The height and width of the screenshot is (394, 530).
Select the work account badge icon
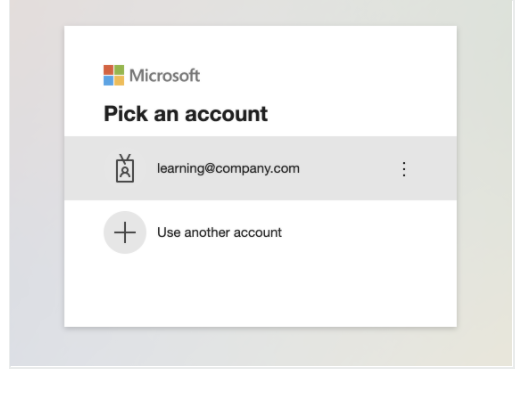(x=125, y=168)
